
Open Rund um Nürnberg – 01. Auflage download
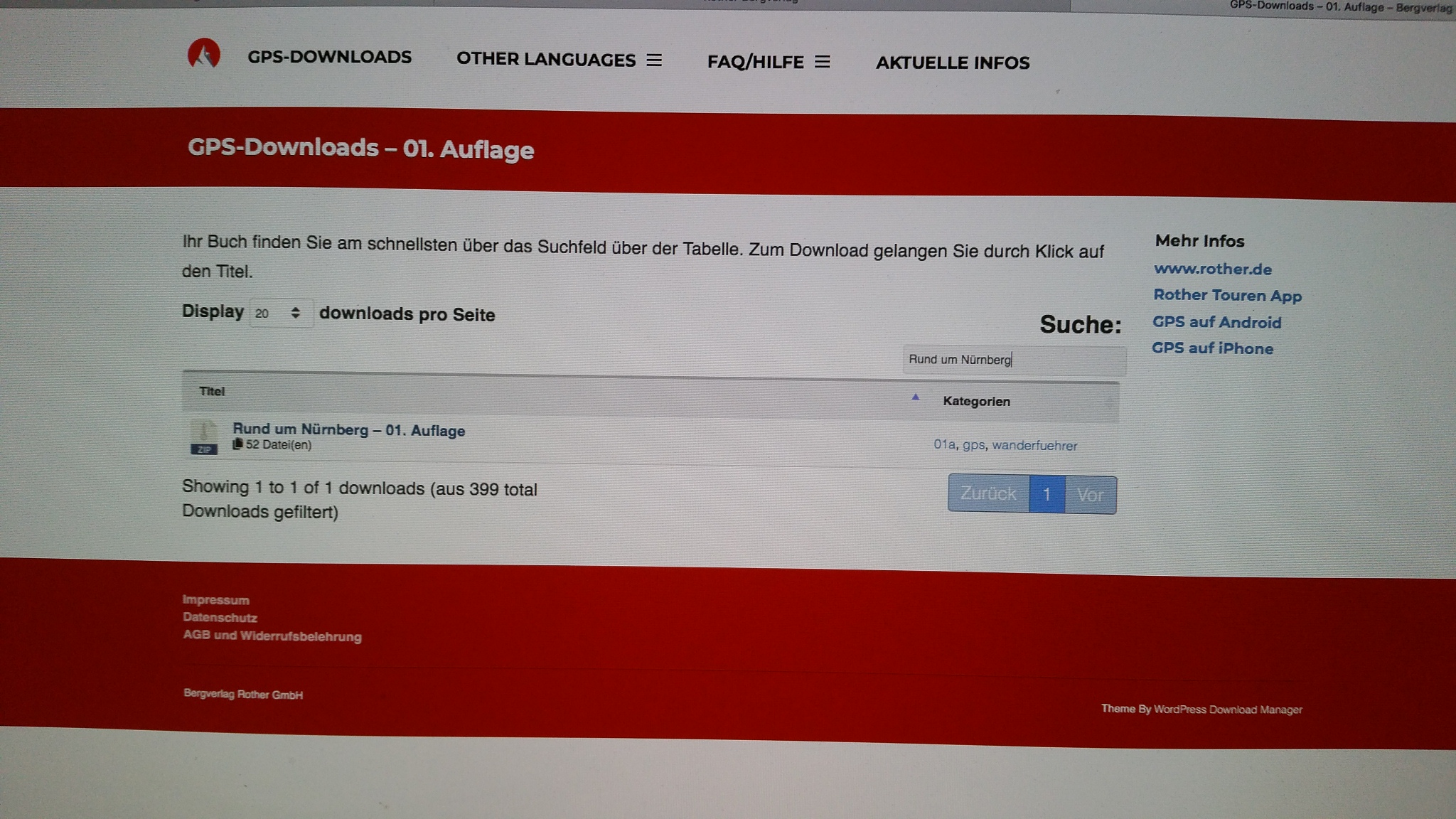348,429
